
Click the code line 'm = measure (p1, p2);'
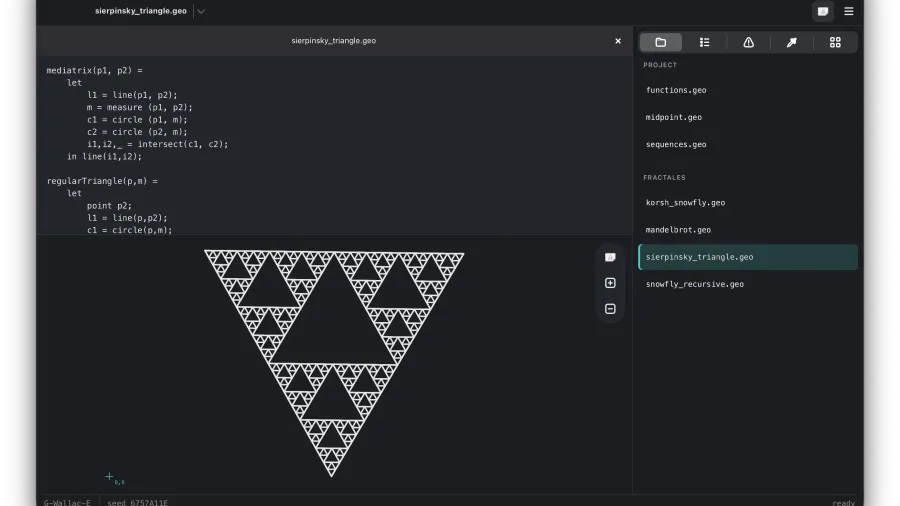point(139,107)
